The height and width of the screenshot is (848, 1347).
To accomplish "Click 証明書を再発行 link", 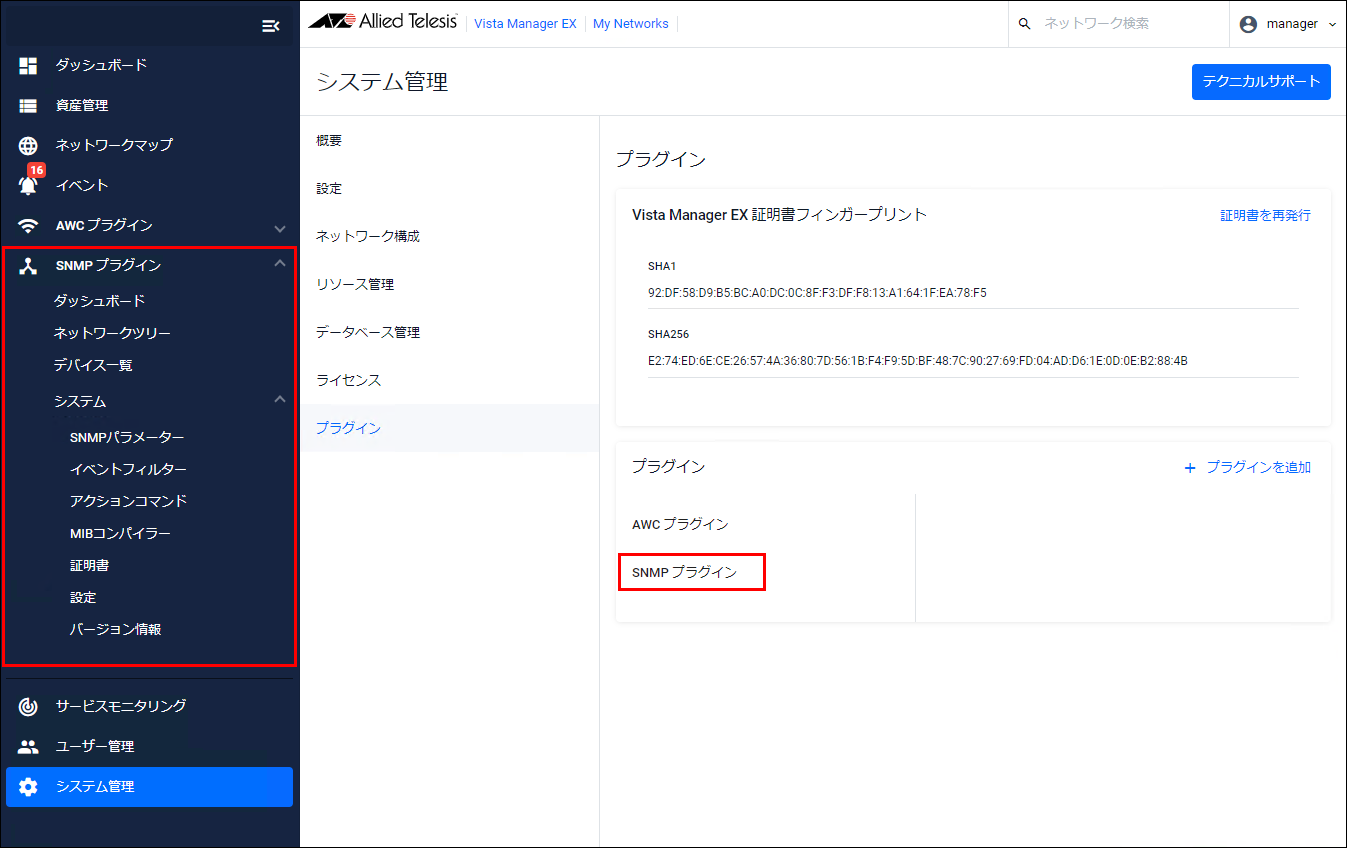I will 1265,215.
